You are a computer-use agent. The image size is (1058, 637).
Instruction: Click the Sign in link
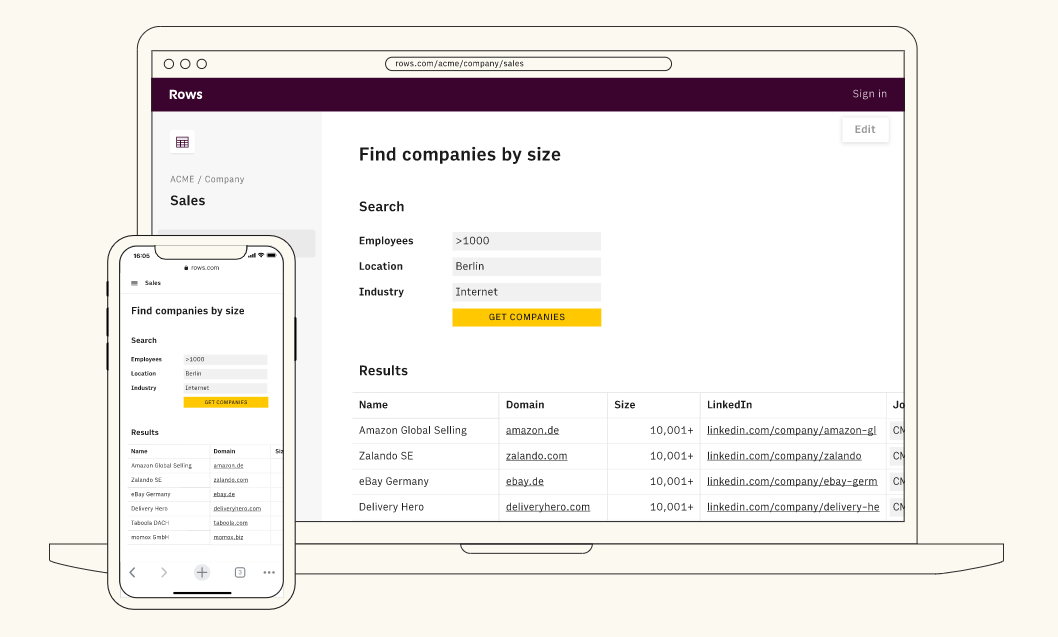(869, 95)
